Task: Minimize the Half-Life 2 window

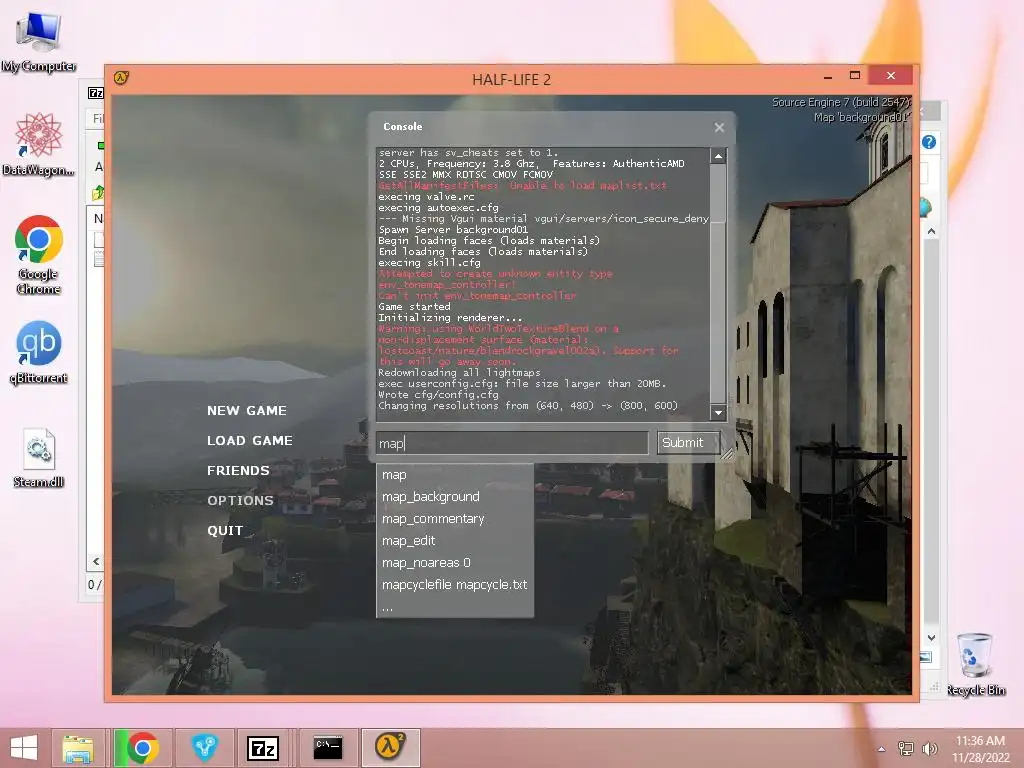Action: pyautogui.click(x=828, y=77)
